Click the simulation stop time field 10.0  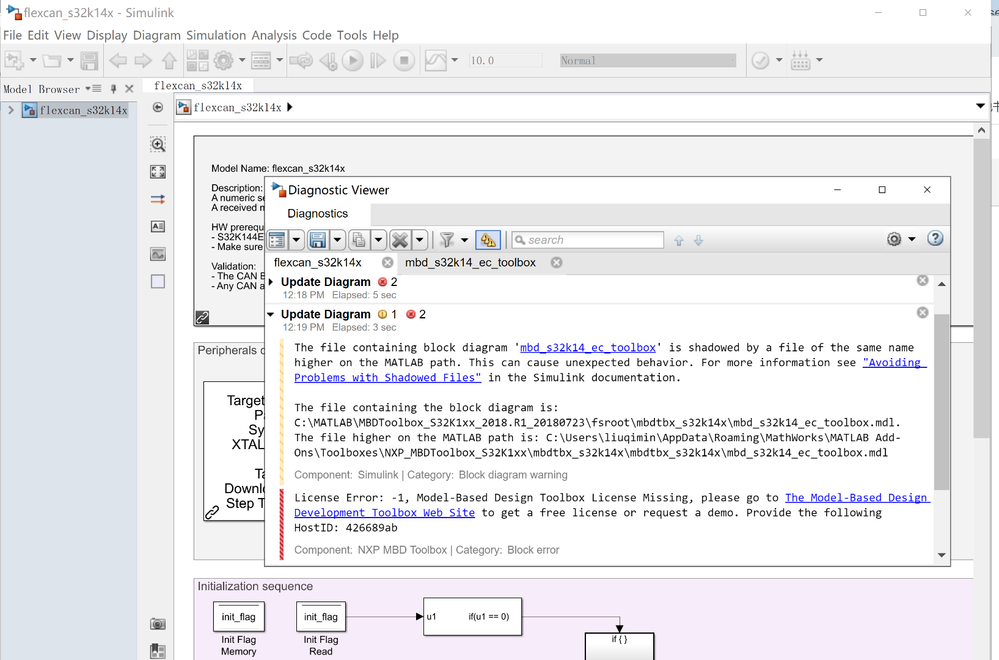tap(505, 61)
